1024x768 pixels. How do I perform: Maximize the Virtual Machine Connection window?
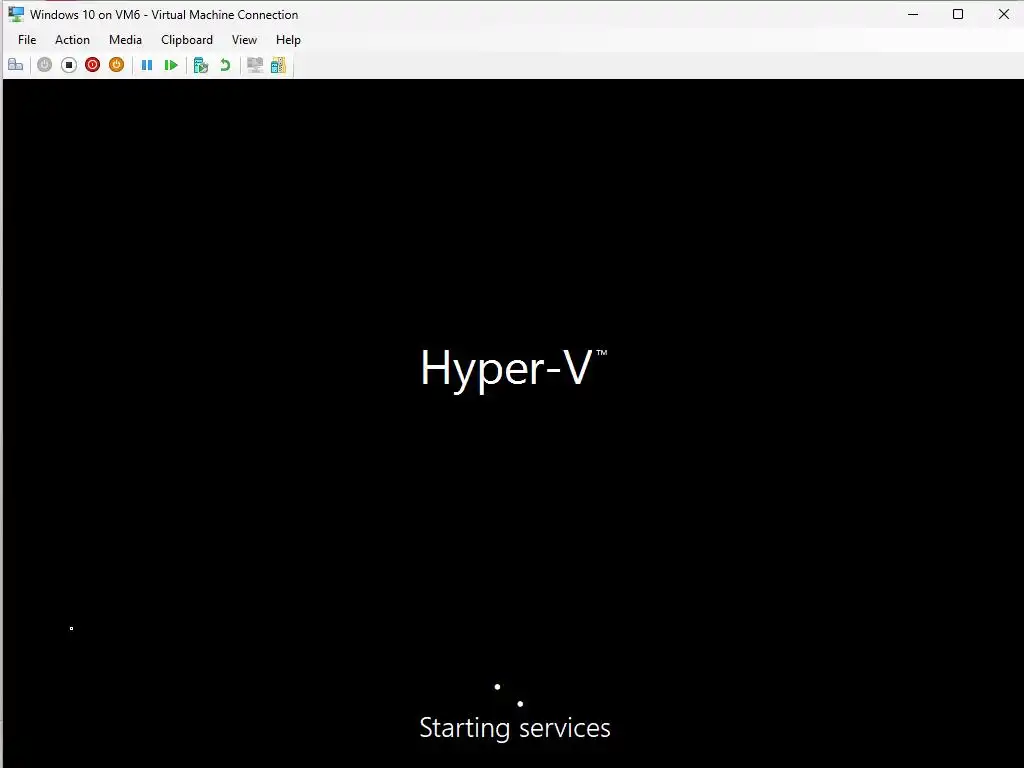(957, 14)
